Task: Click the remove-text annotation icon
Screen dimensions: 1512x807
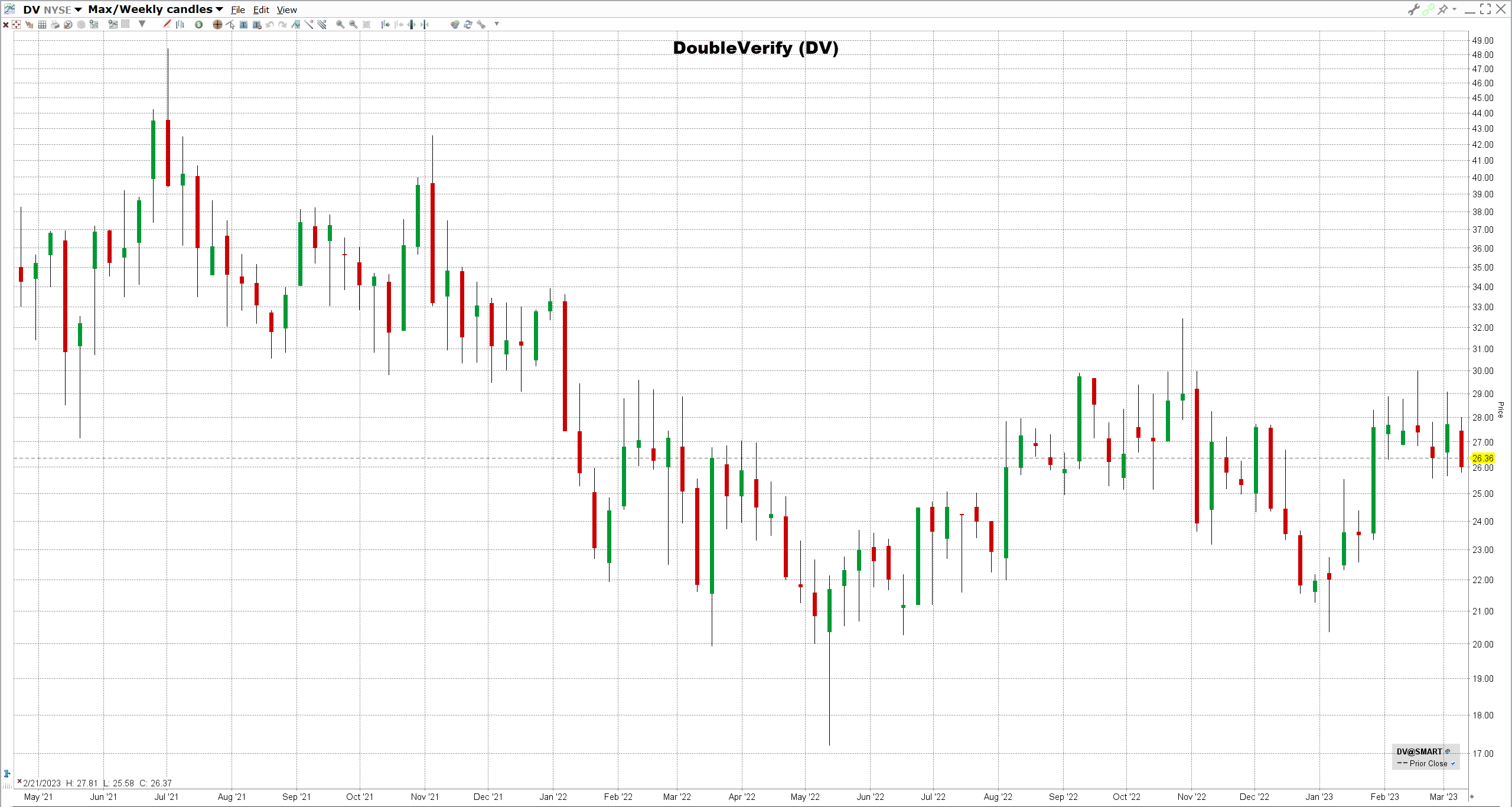Action: pos(257,24)
